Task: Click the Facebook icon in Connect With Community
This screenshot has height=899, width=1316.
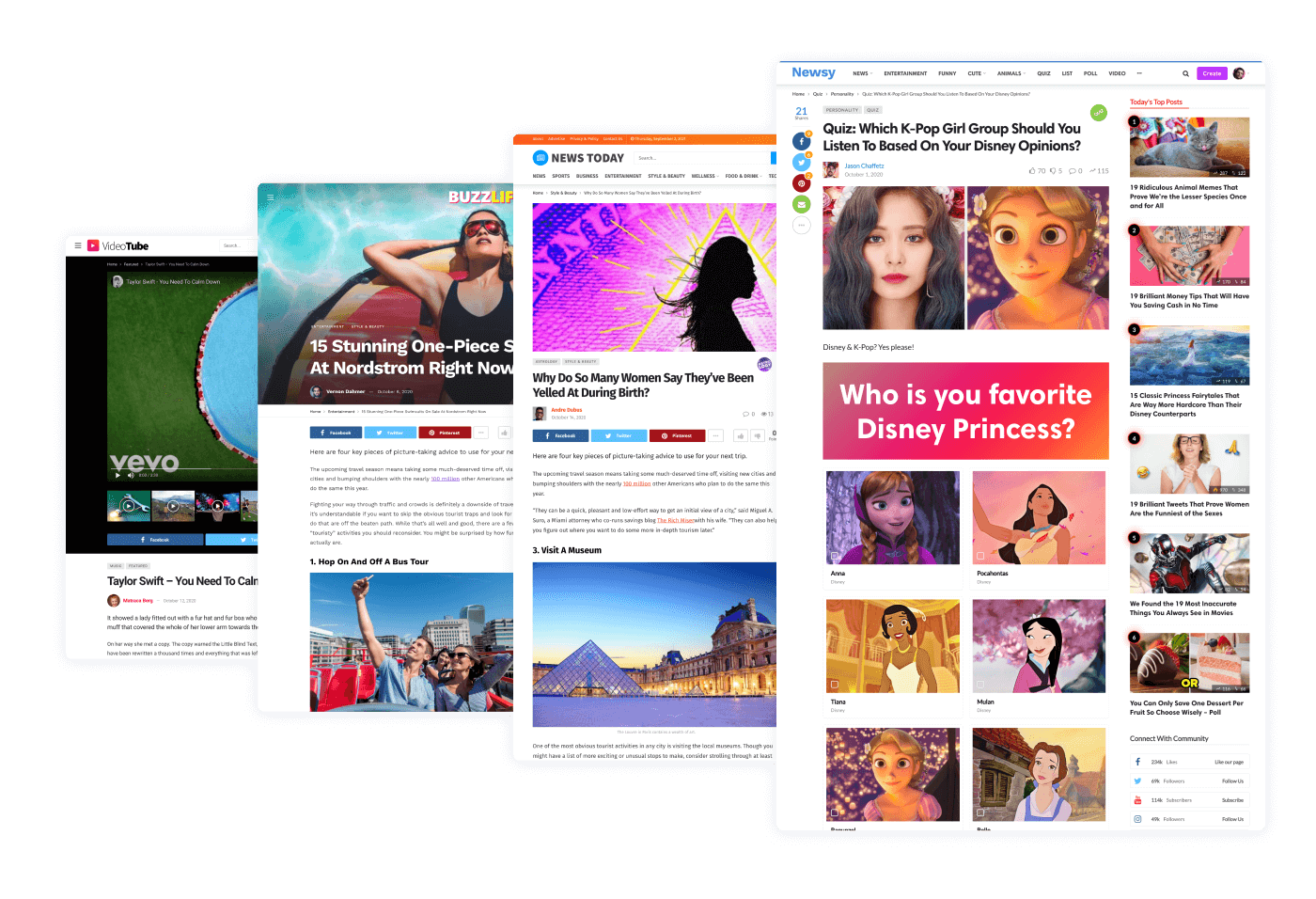Action: click(x=1137, y=762)
